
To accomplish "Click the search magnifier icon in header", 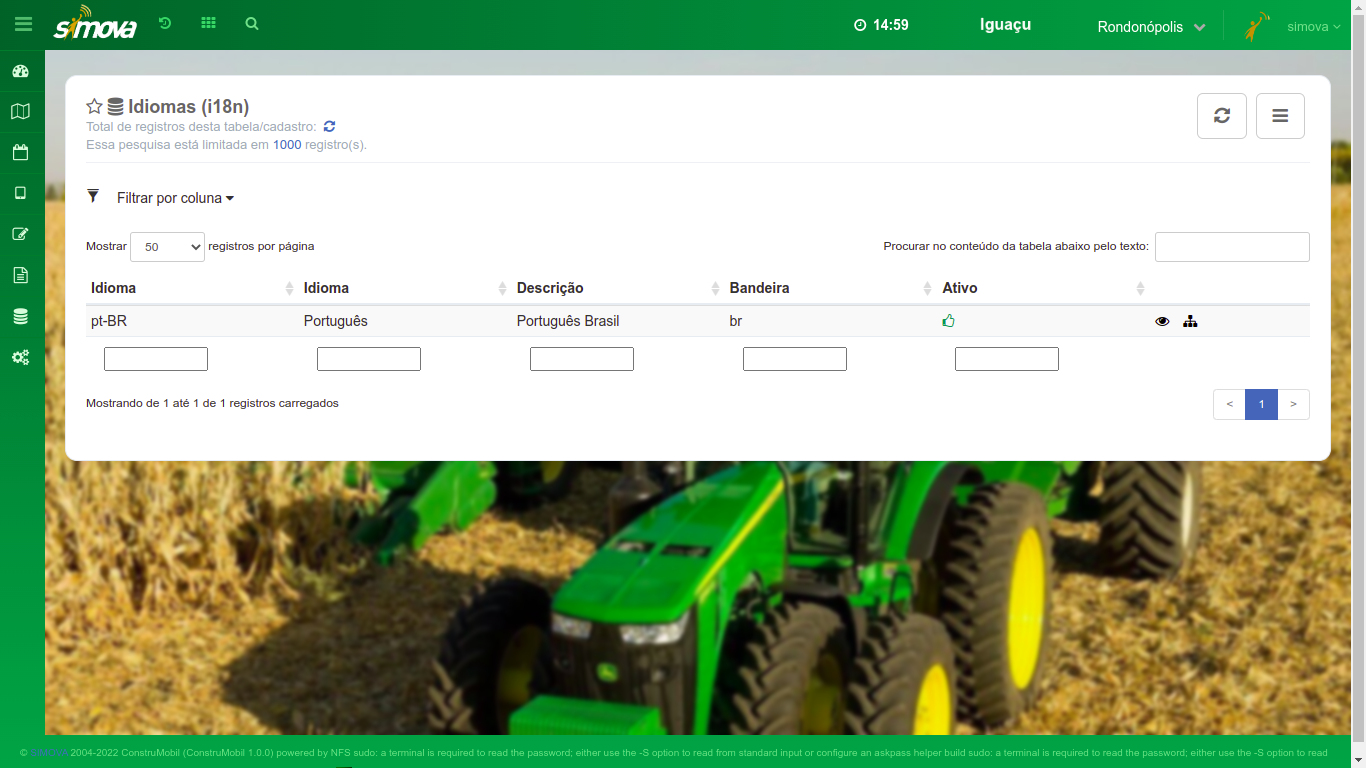I will 252,23.
